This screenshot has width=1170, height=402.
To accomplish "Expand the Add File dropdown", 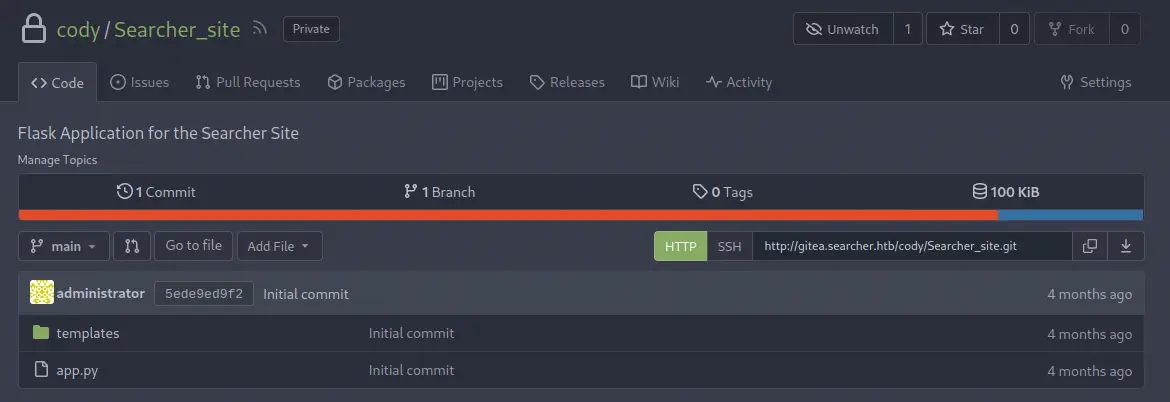I will pyautogui.click(x=279, y=246).
